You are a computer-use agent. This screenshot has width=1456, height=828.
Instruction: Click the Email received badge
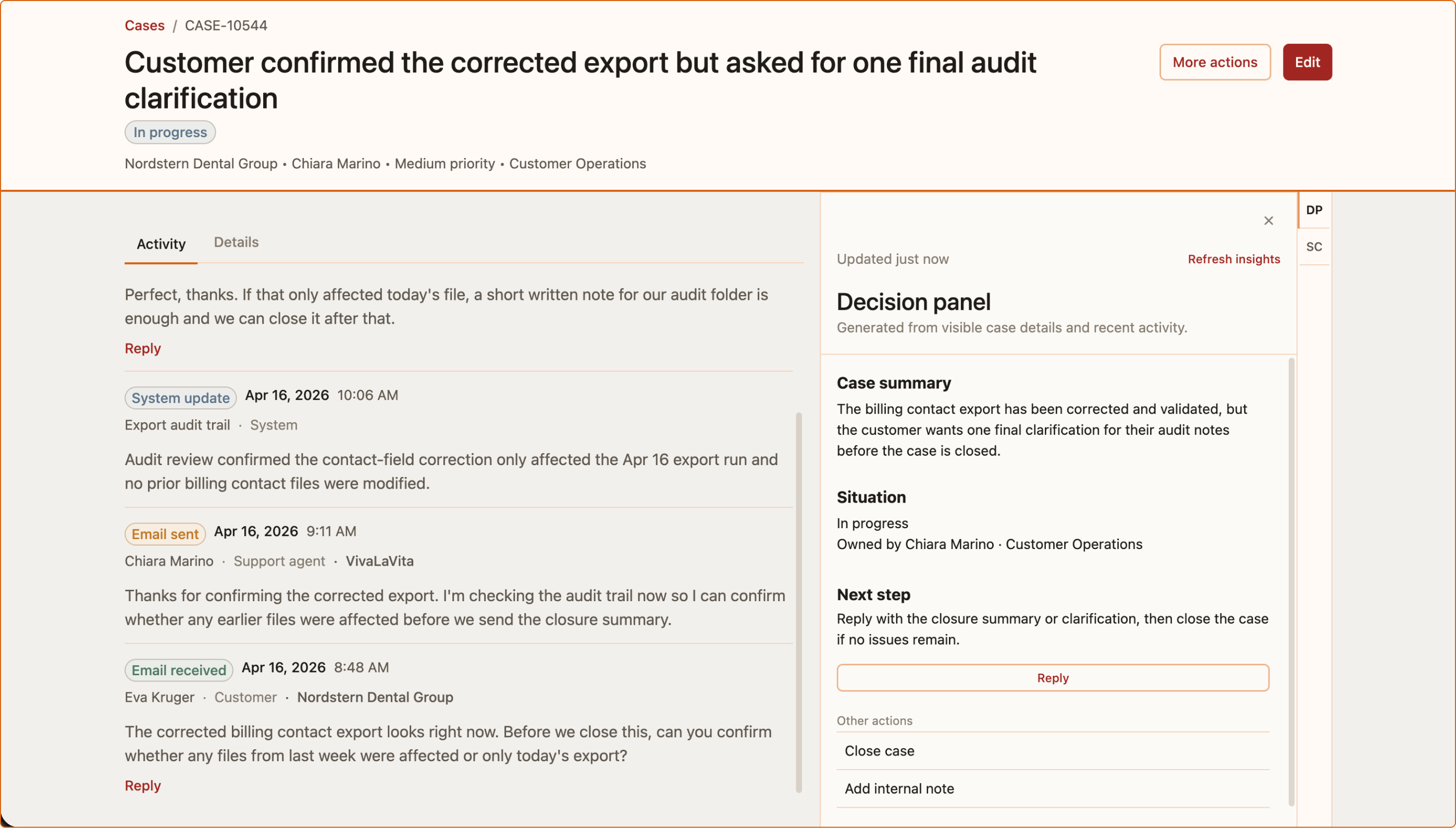(178, 670)
